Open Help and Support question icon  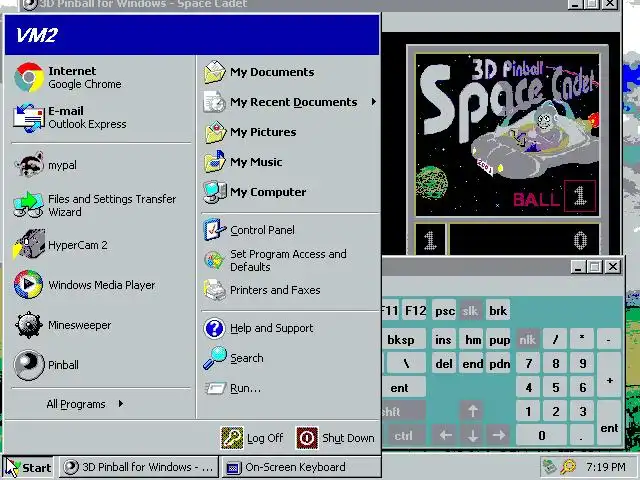215,328
